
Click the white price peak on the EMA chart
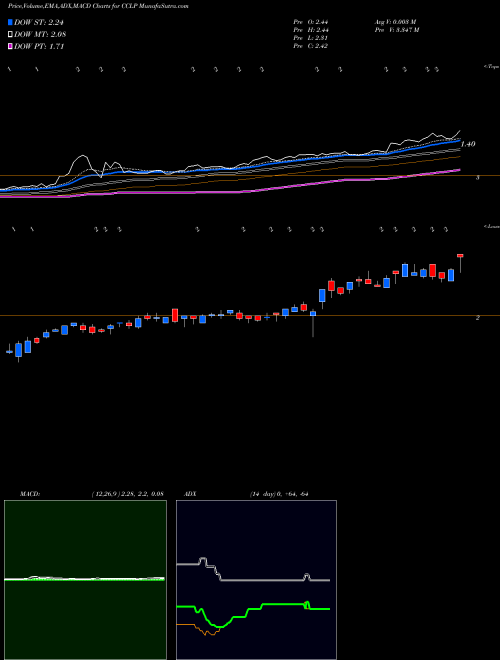[82, 156]
